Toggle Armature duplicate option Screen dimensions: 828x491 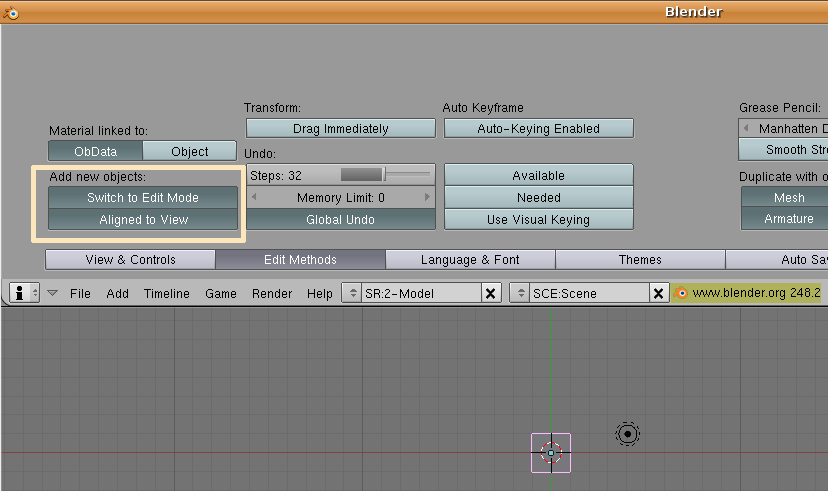[785, 219]
